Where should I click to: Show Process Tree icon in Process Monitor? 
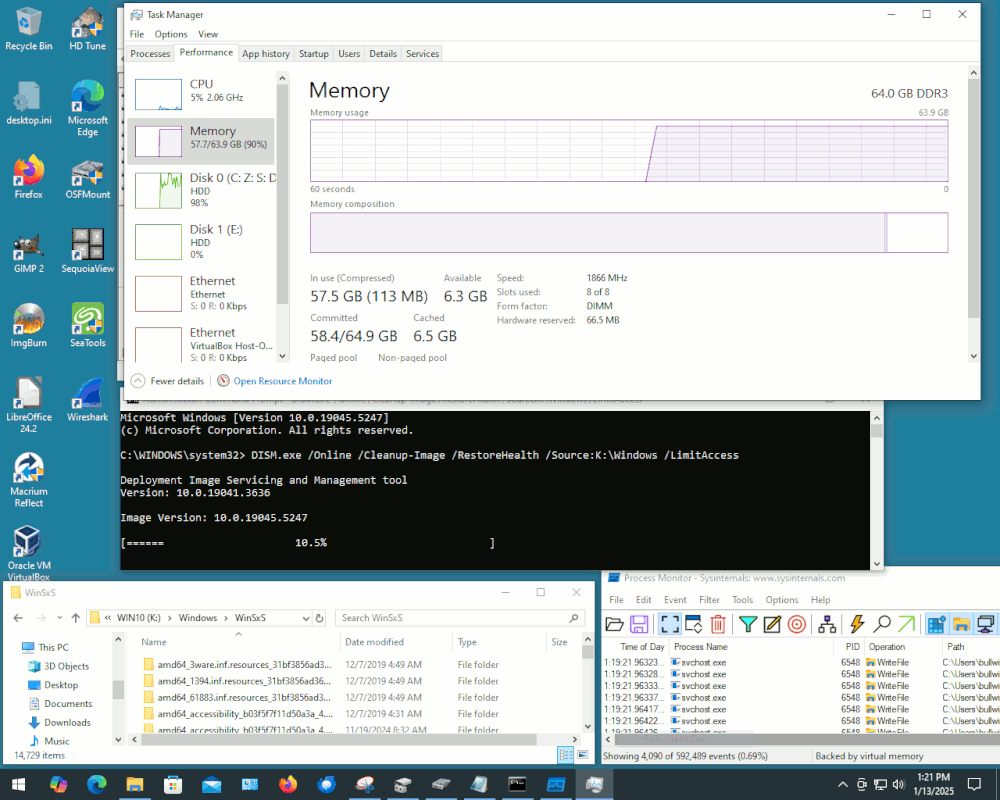(x=827, y=624)
